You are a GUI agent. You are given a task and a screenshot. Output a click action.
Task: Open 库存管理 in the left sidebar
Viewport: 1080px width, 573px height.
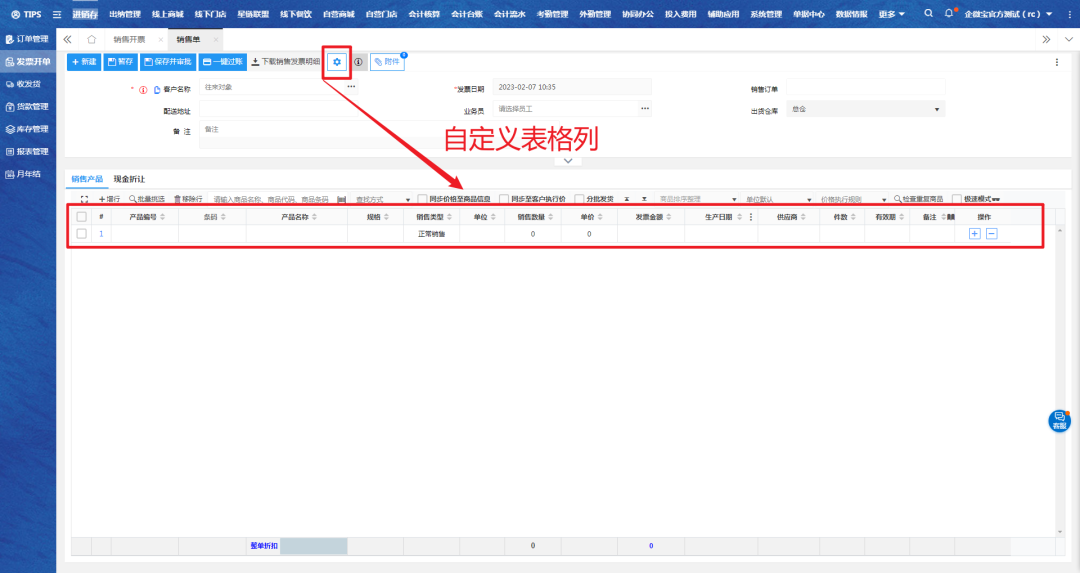click(27, 129)
